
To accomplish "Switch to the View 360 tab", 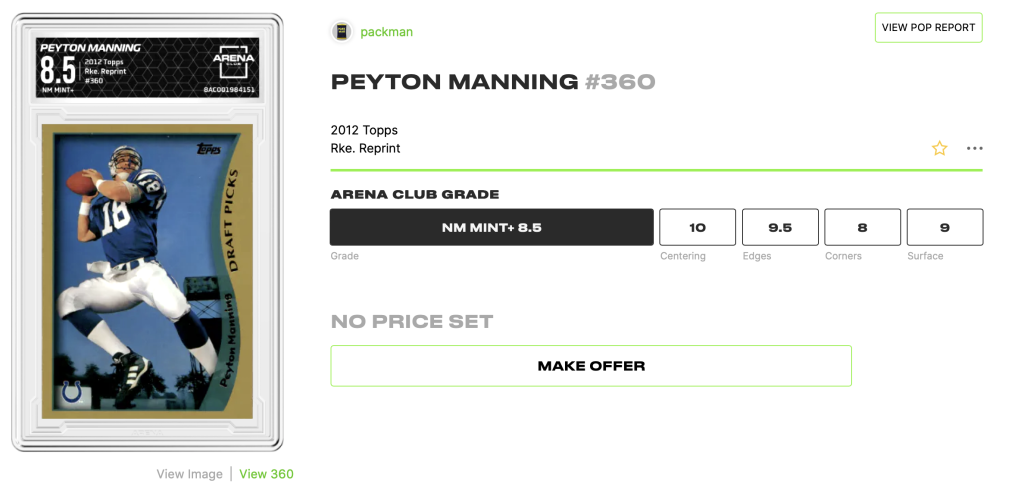I will 266,474.
